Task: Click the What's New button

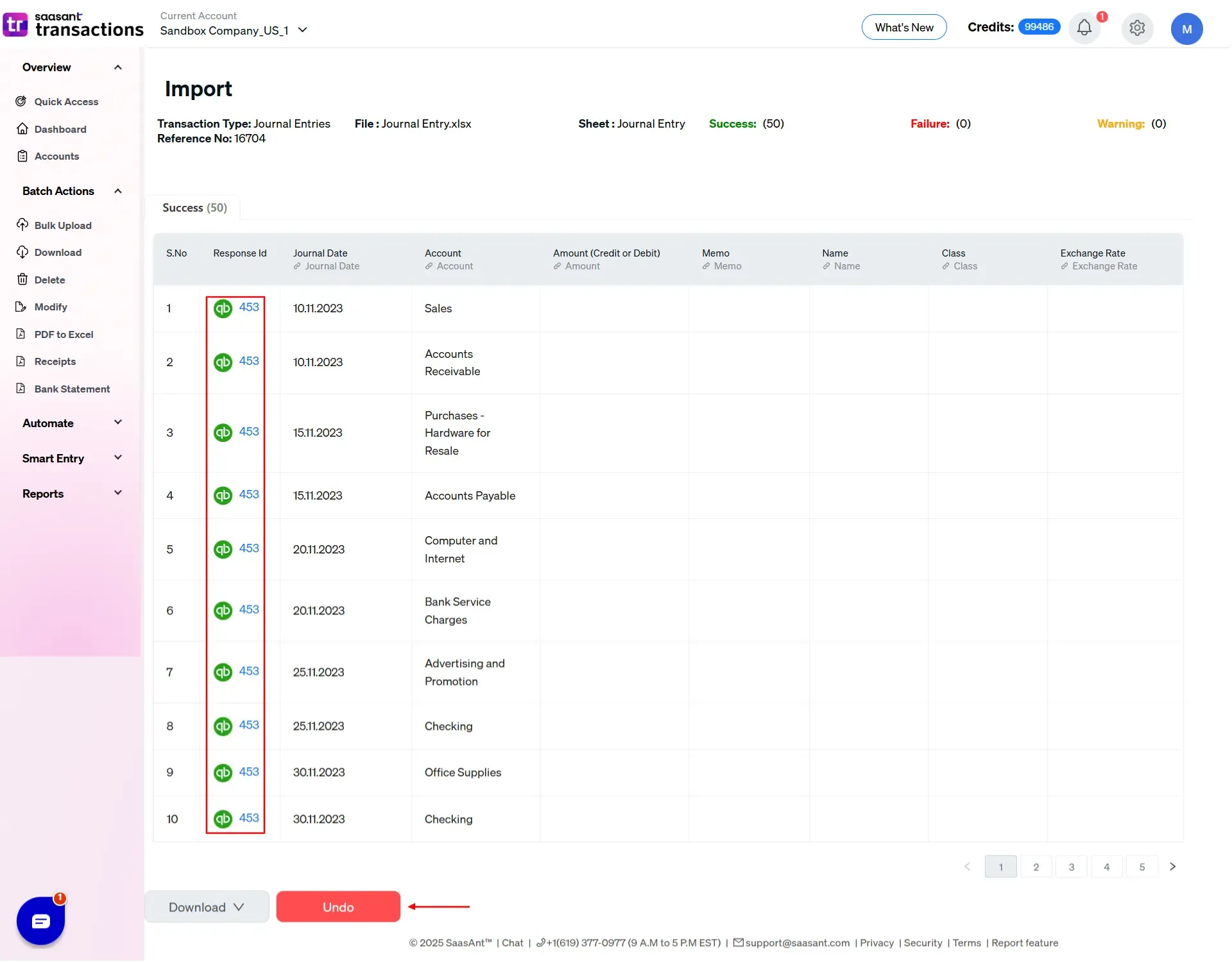Action: 903,28
